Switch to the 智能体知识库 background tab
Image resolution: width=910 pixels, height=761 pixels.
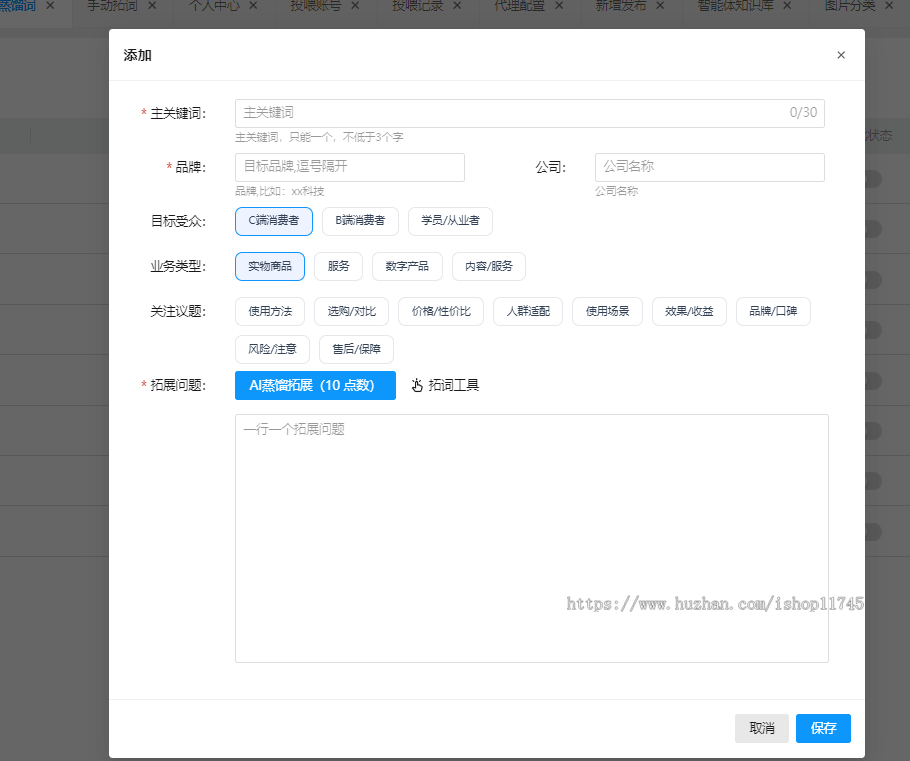735,6
